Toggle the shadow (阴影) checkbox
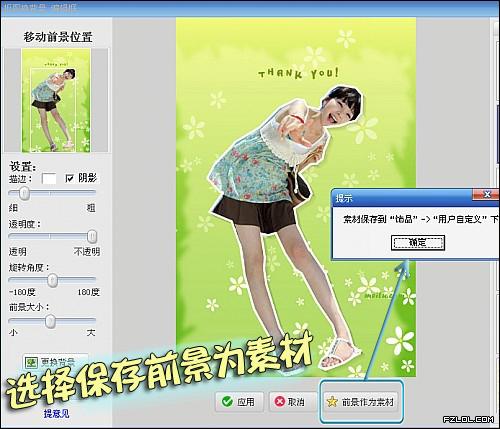 pyautogui.click(x=69, y=178)
